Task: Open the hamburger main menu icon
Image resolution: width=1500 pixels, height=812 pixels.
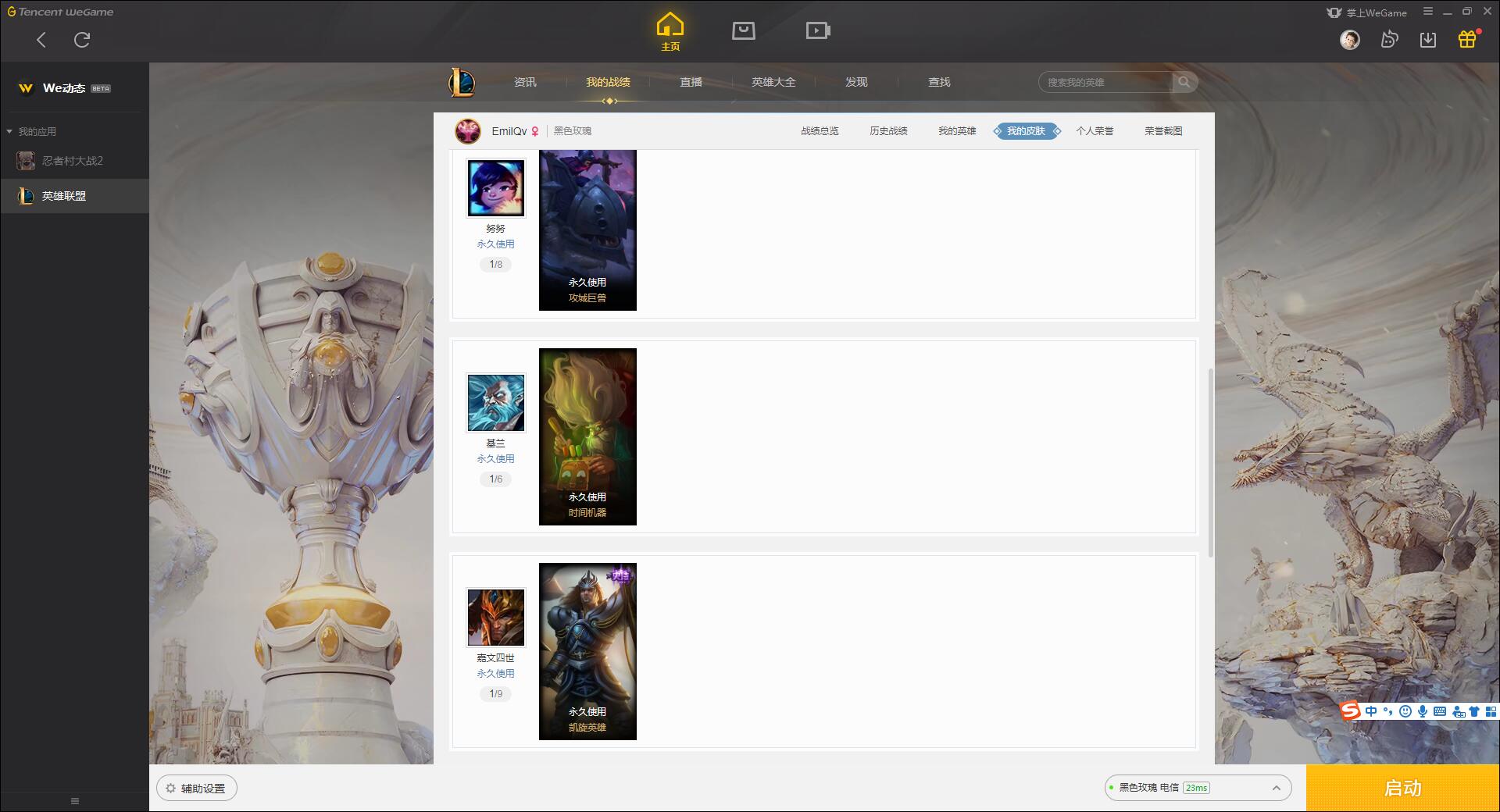Action: click(x=1428, y=12)
